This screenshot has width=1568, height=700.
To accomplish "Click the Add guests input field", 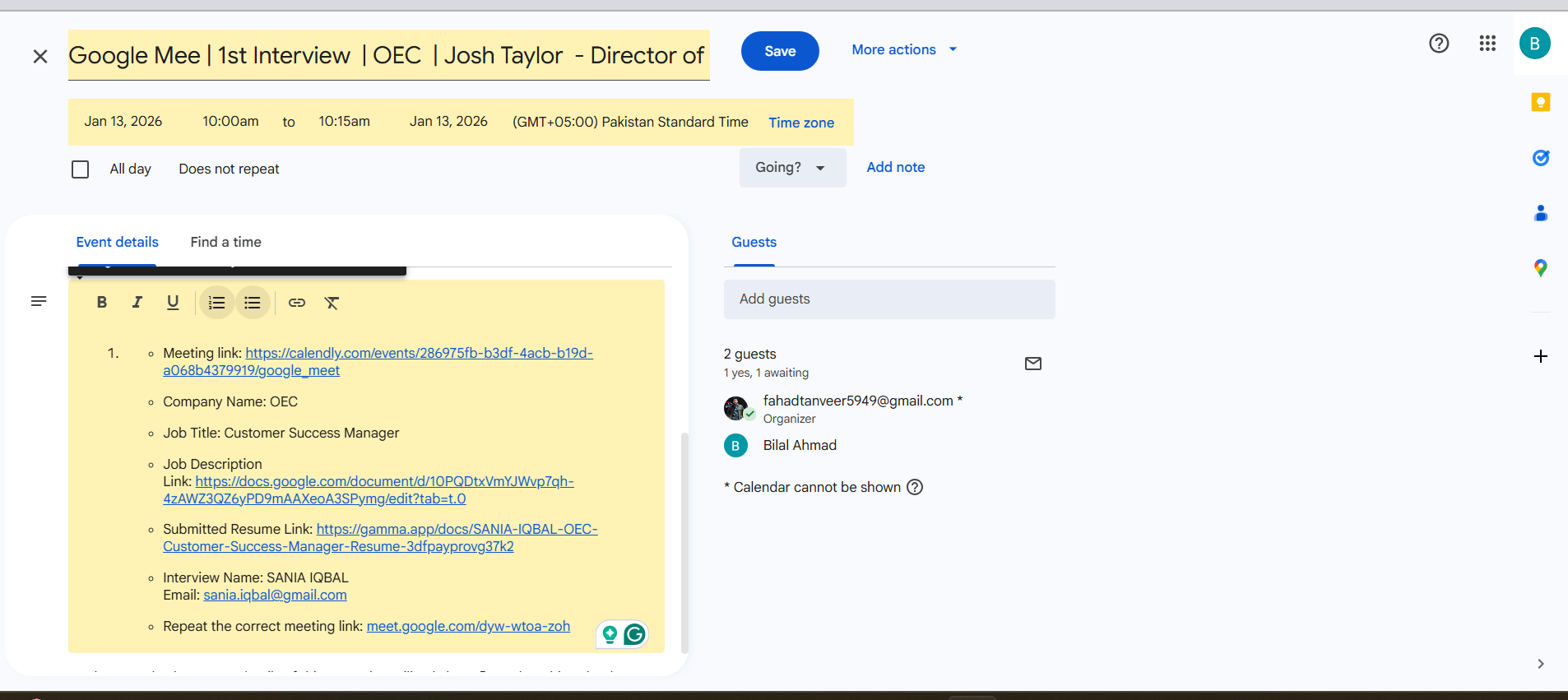I will pyautogui.click(x=889, y=299).
